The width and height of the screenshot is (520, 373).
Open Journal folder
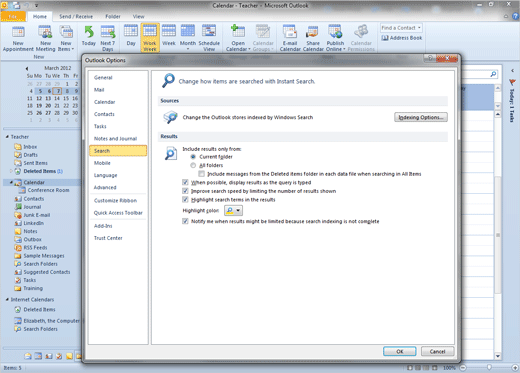[x=32, y=207]
